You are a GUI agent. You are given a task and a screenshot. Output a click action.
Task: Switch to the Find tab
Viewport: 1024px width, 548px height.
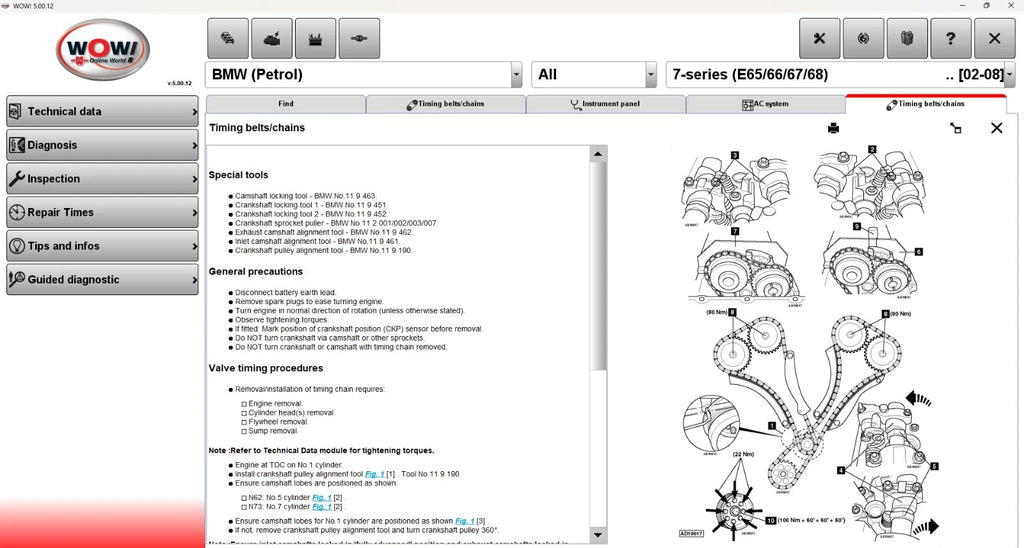(285, 104)
